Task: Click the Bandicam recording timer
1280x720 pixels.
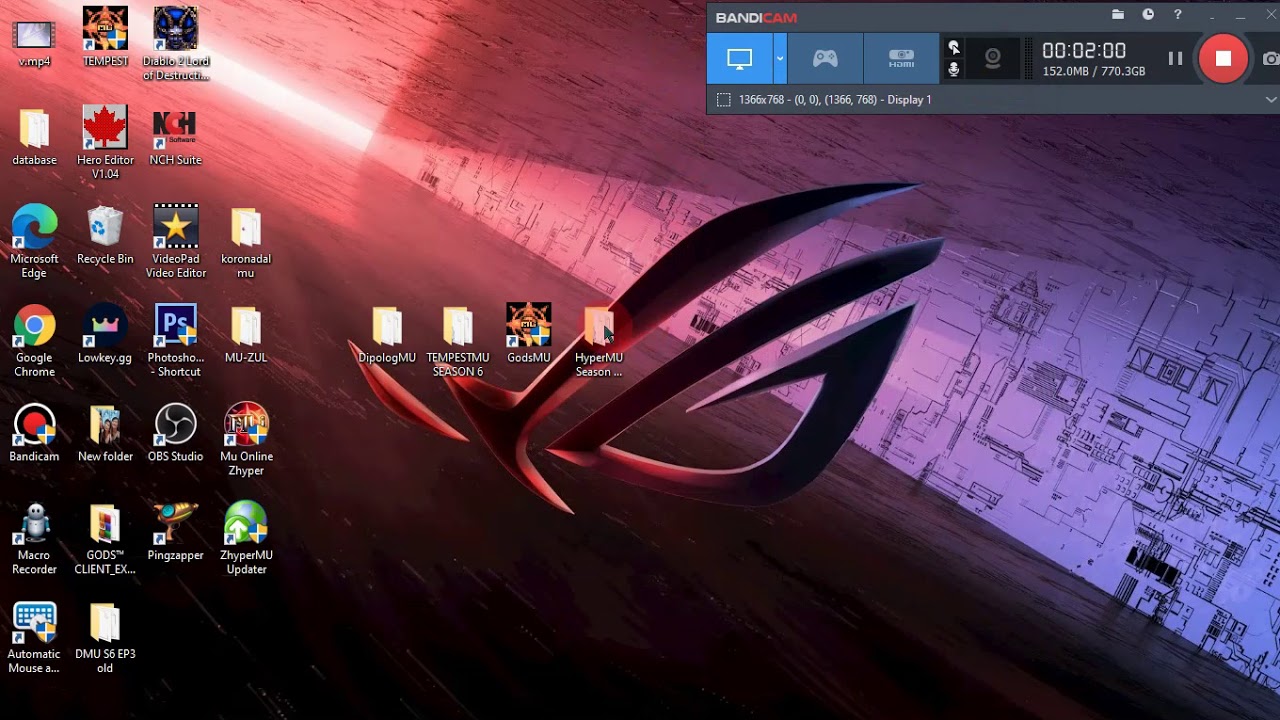Action: [x=1084, y=51]
